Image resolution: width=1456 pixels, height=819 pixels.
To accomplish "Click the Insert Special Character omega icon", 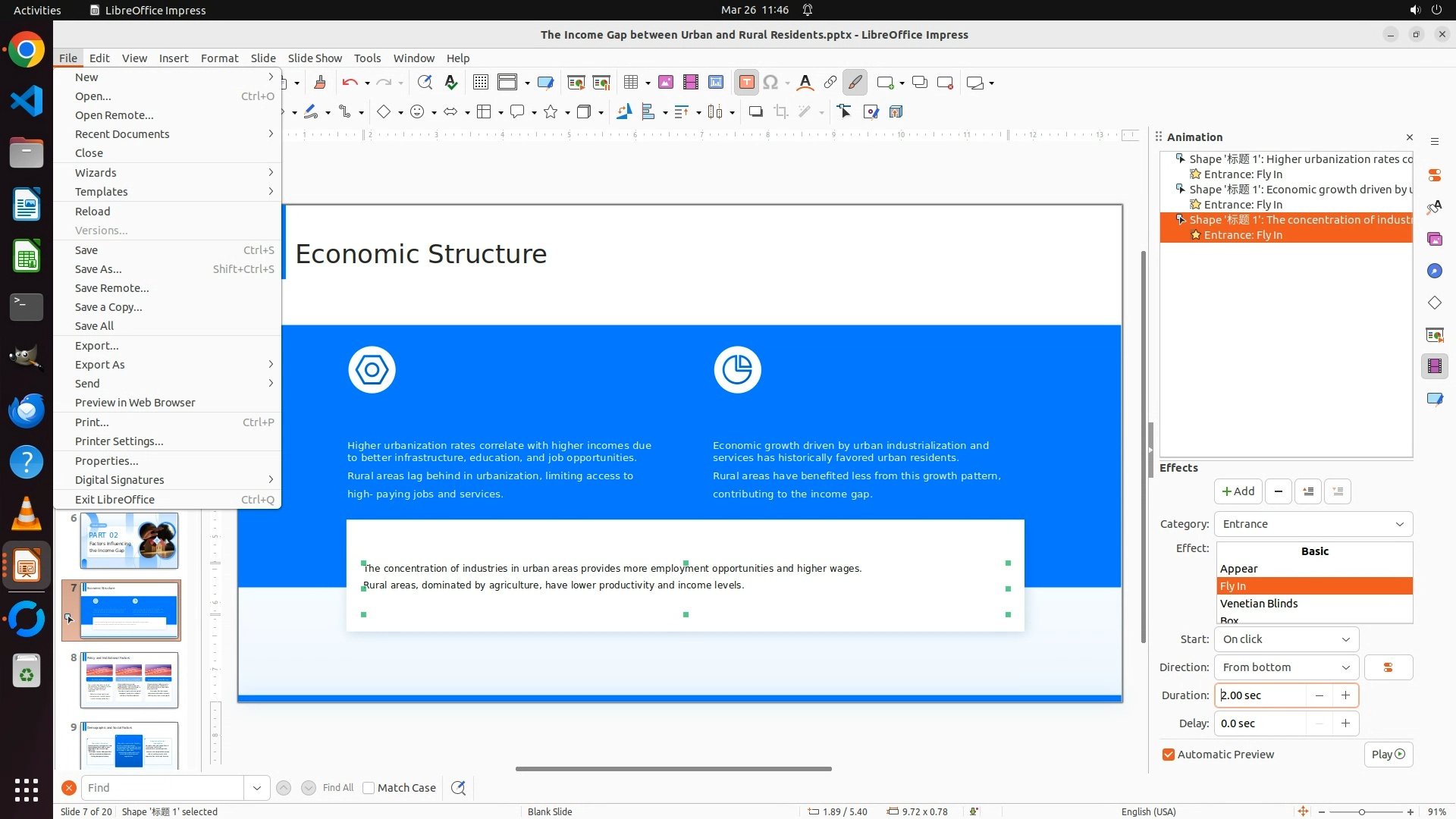I will click(x=770, y=83).
